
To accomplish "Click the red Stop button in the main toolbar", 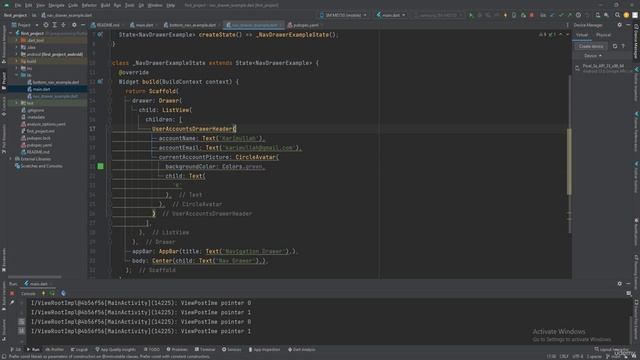I will pos(531,15).
